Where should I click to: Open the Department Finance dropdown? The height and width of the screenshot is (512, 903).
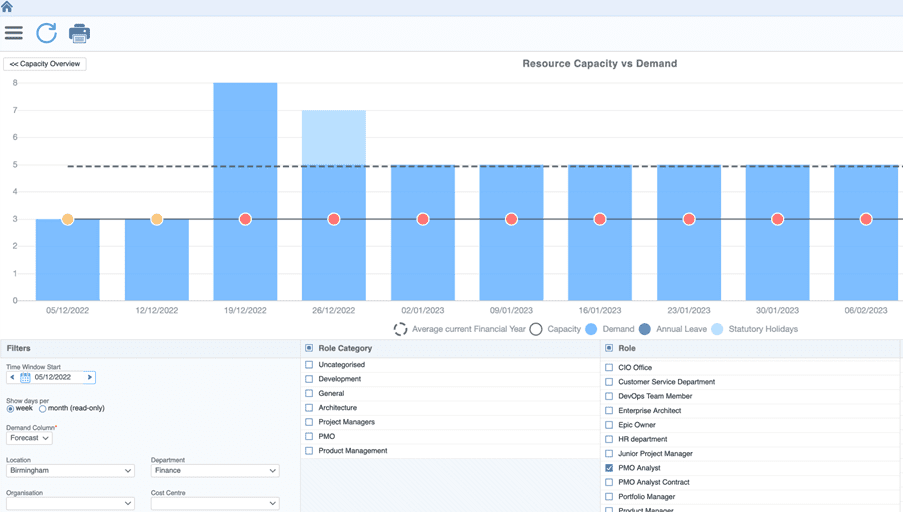tap(215, 471)
